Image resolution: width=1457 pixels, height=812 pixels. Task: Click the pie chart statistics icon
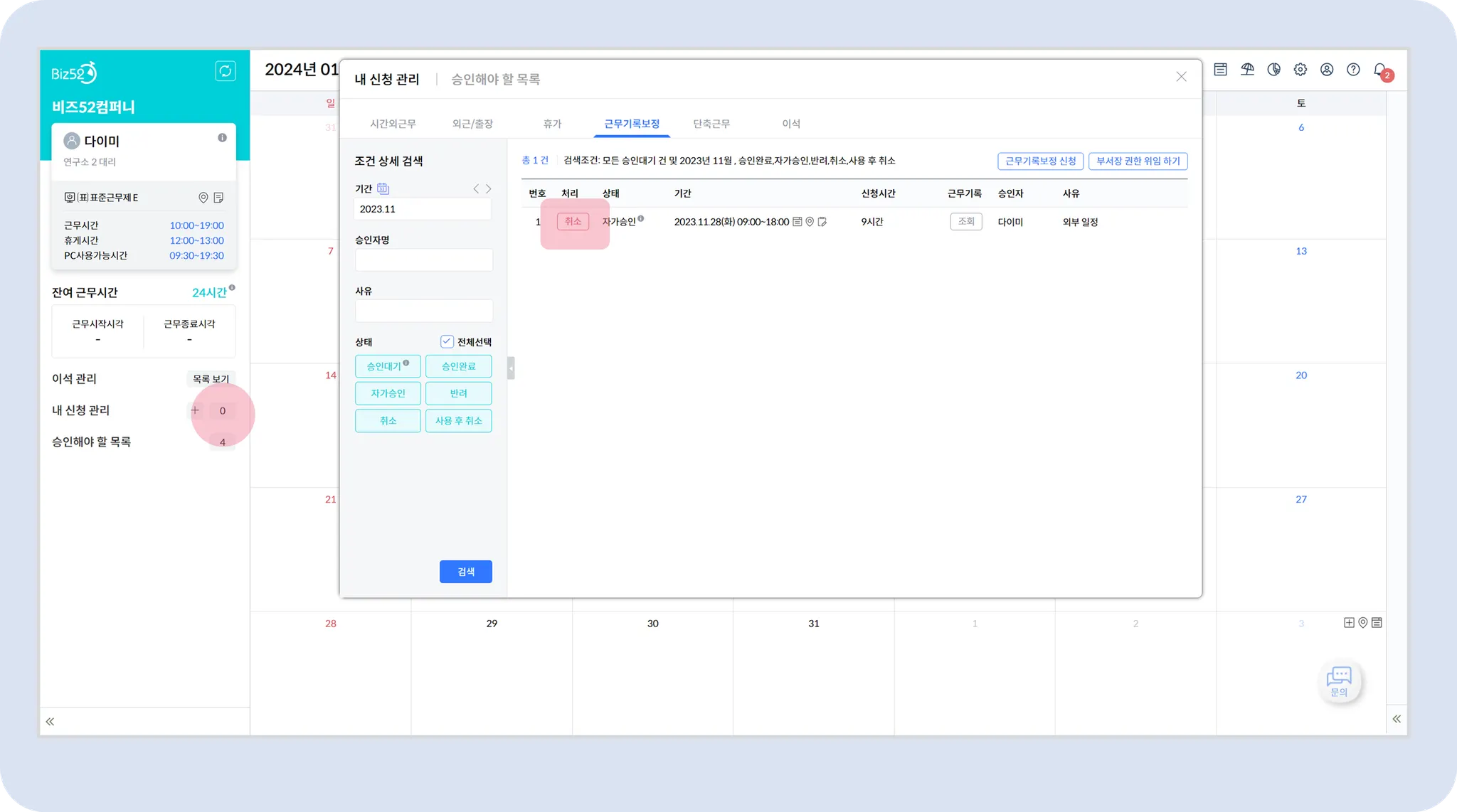(1273, 70)
